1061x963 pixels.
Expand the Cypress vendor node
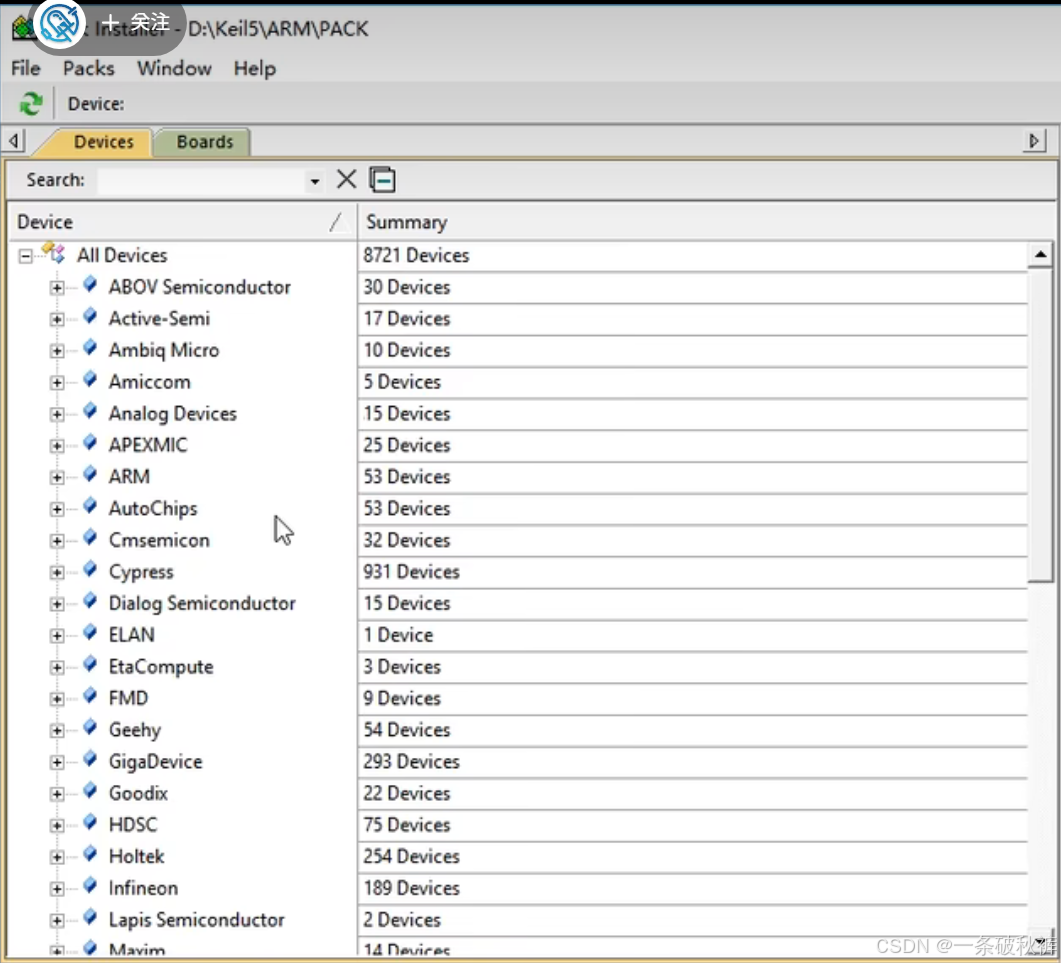[x=57, y=573]
